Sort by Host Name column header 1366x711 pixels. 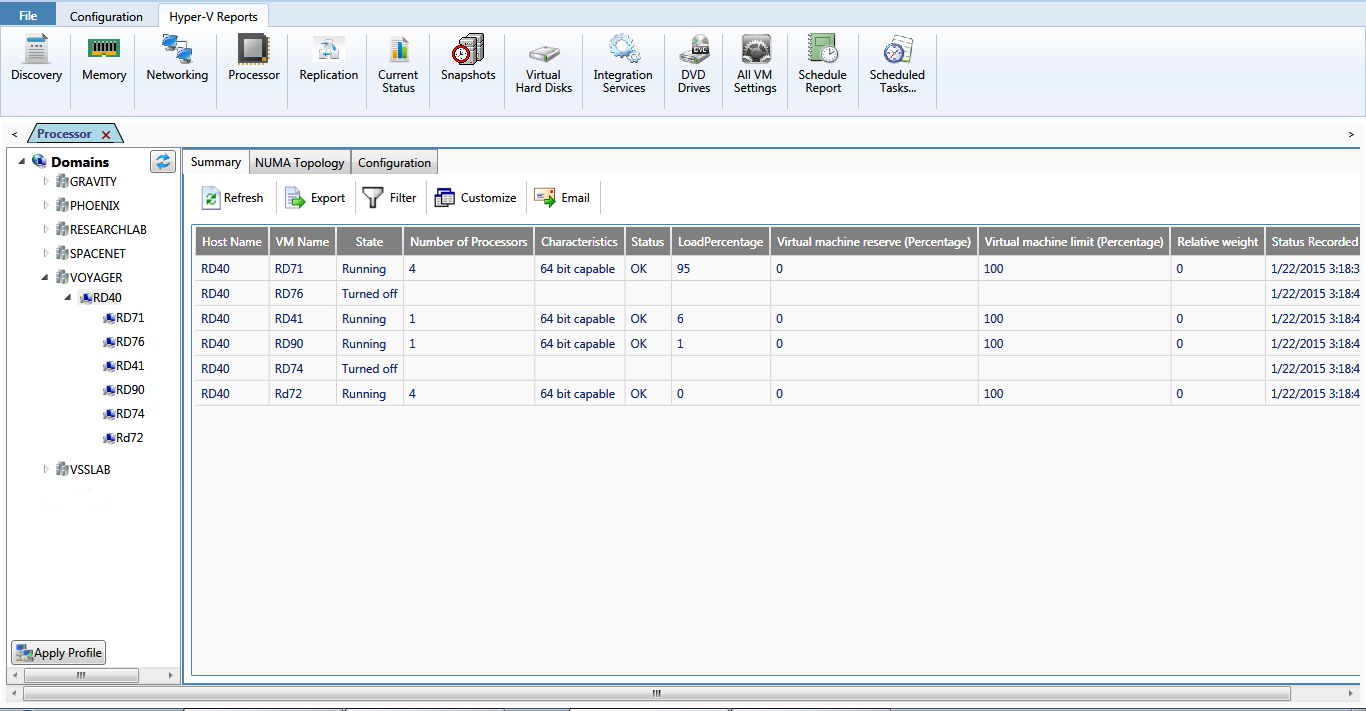click(x=231, y=241)
